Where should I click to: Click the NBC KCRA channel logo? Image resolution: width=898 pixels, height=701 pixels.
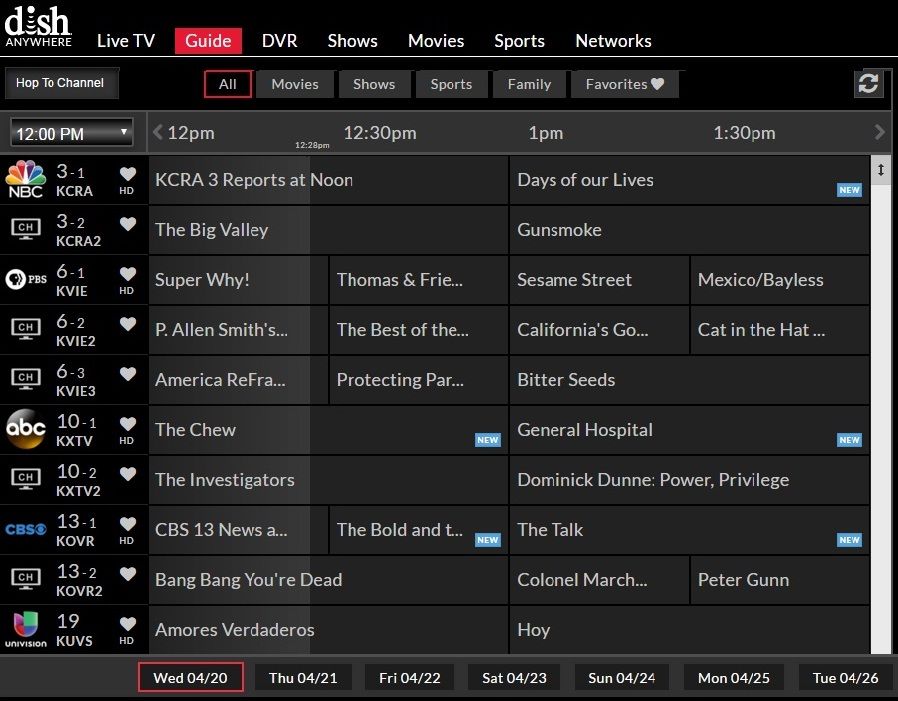(26, 180)
